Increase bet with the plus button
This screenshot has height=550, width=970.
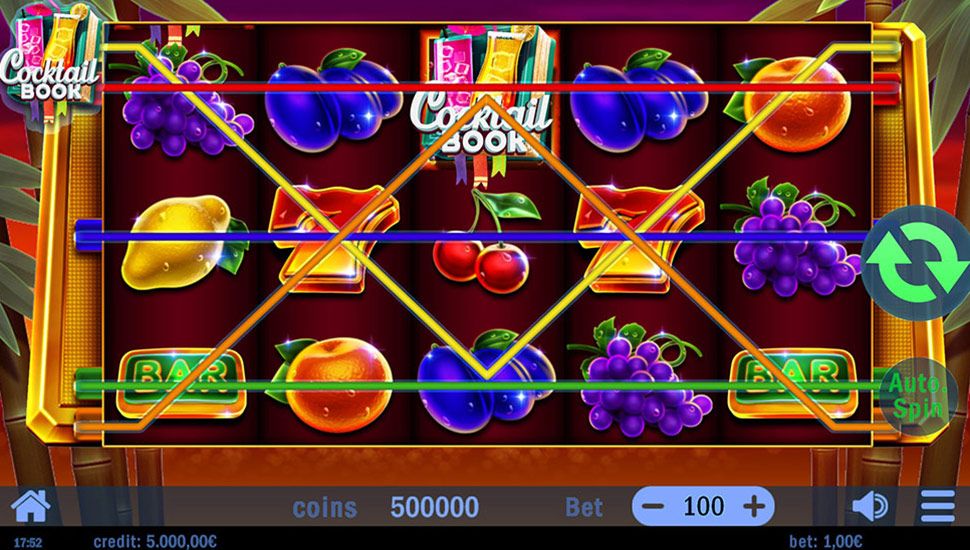click(x=754, y=507)
